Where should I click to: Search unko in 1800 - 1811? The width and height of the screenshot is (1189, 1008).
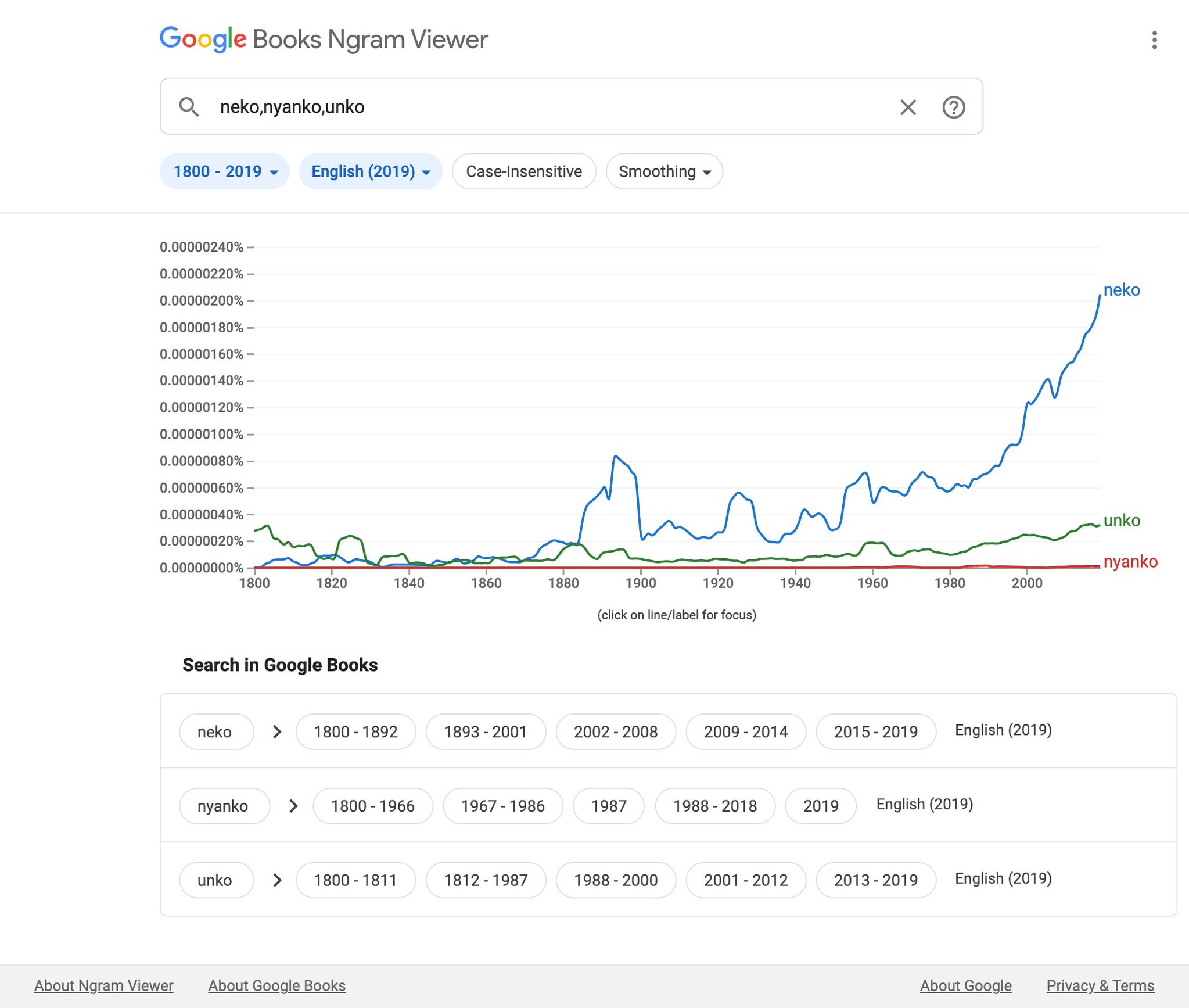(355, 880)
